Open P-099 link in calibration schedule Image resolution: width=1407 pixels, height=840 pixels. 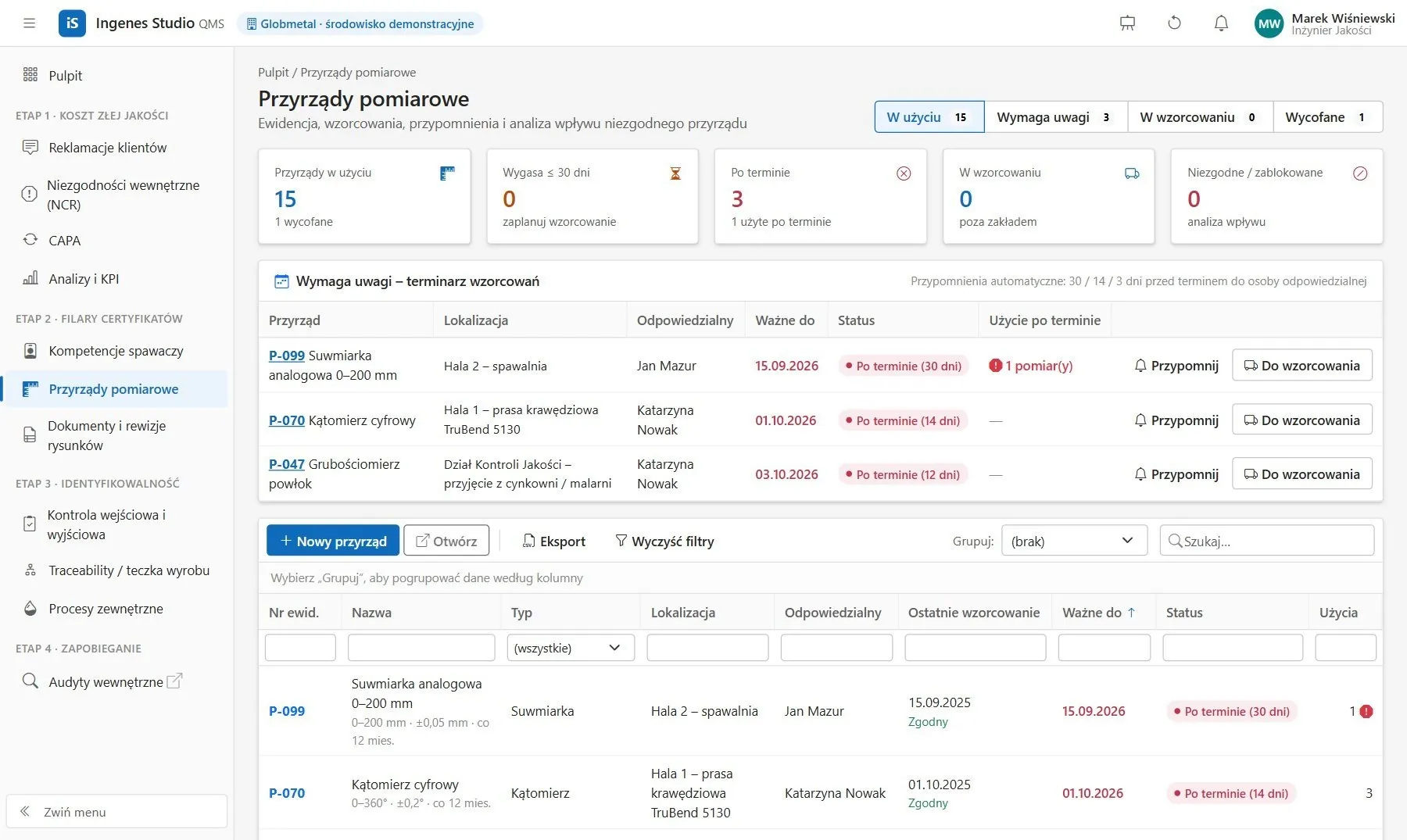(287, 356)
